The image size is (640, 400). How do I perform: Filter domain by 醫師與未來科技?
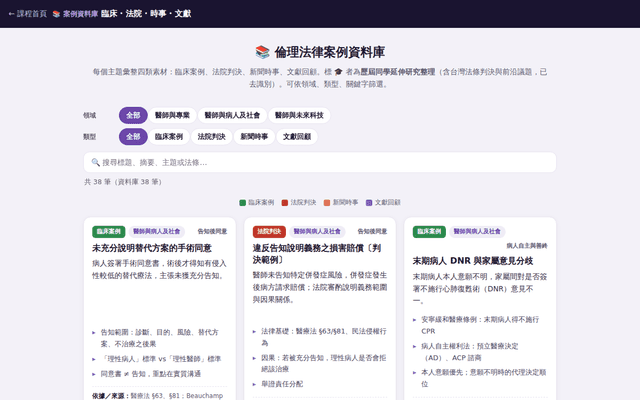point(299,115)
